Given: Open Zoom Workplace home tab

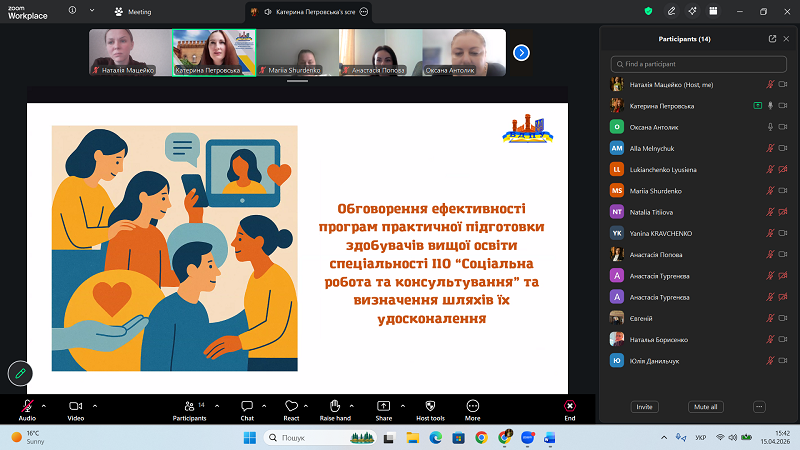Looking at the screenshot, I should (x=28, y=12).
